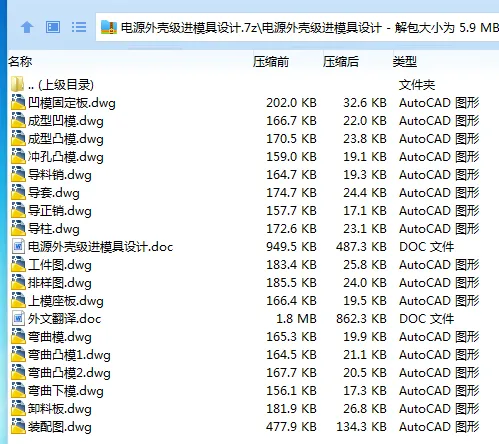This screenshot has width=499, height=444.
Task: Select the file name 弯曲下模.dwg
Action: [x=66, y=391]
